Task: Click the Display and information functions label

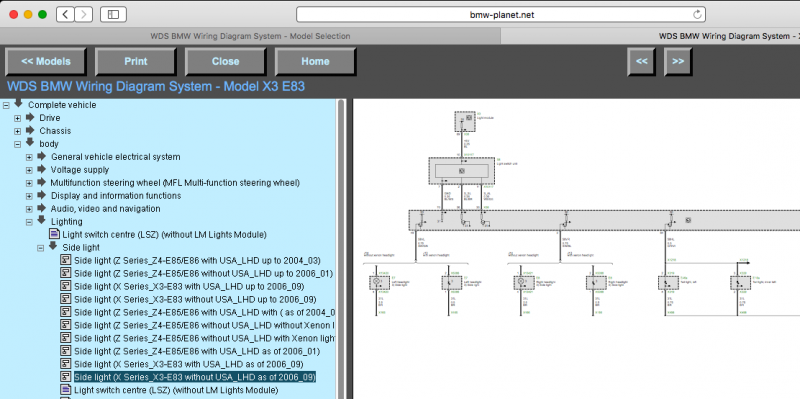Action: pos(116,196)
